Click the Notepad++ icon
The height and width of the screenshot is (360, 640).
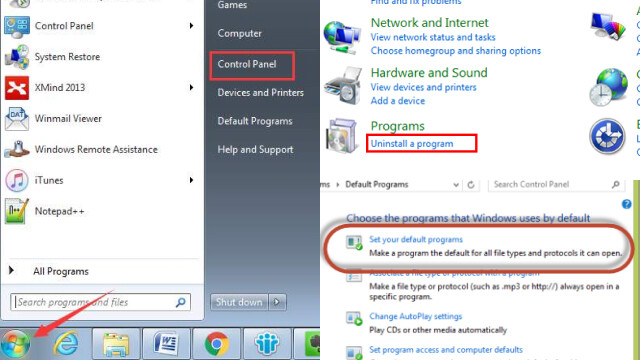pyautogui.click(x=17, y=211)
